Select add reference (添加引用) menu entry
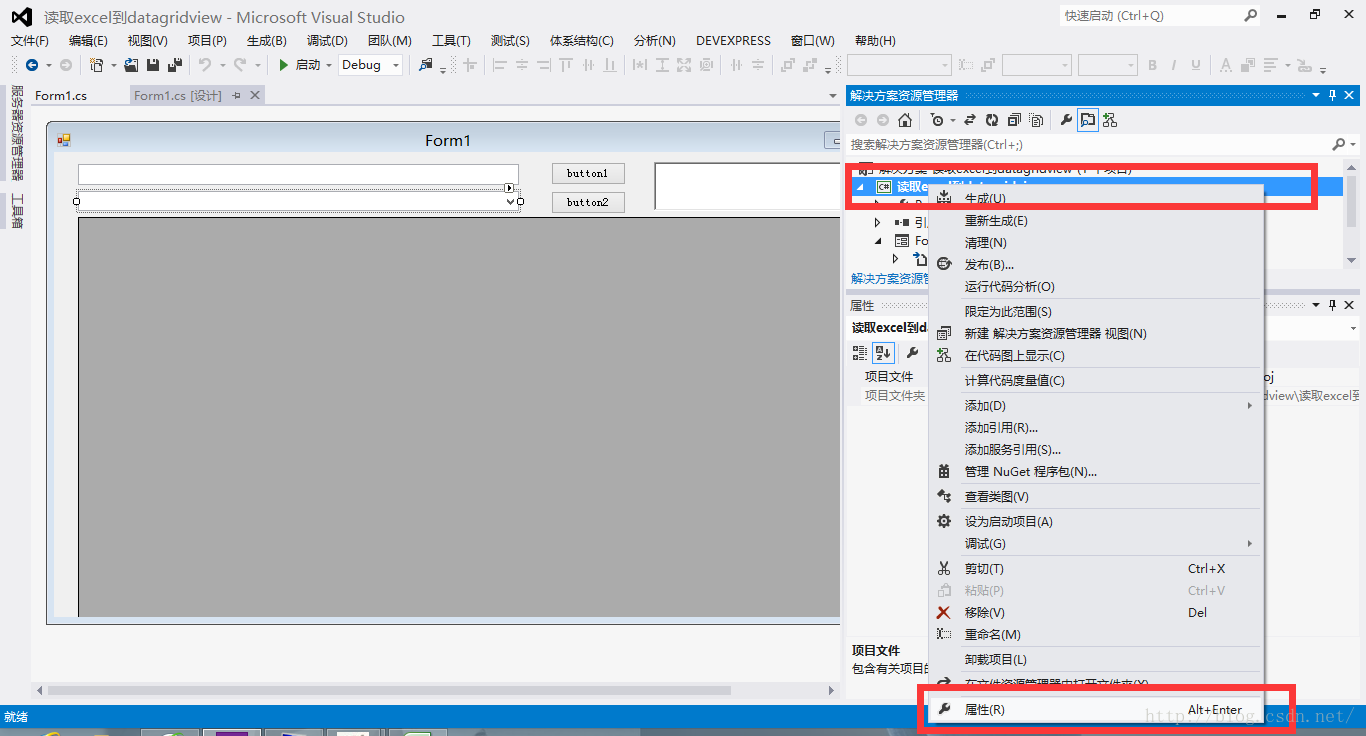The height and width of the screenshot is (736, 1366). pos(1097,428)
